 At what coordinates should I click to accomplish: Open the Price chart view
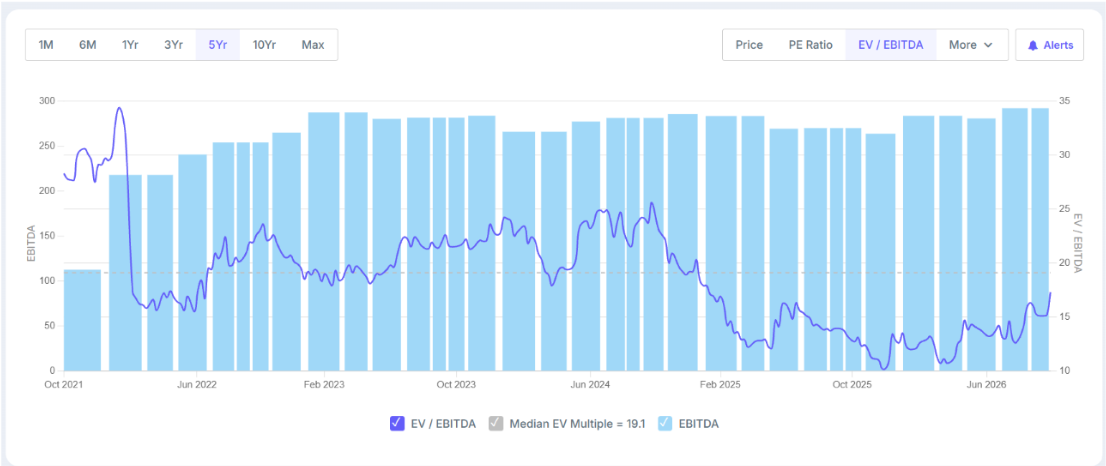coord(749,45)
